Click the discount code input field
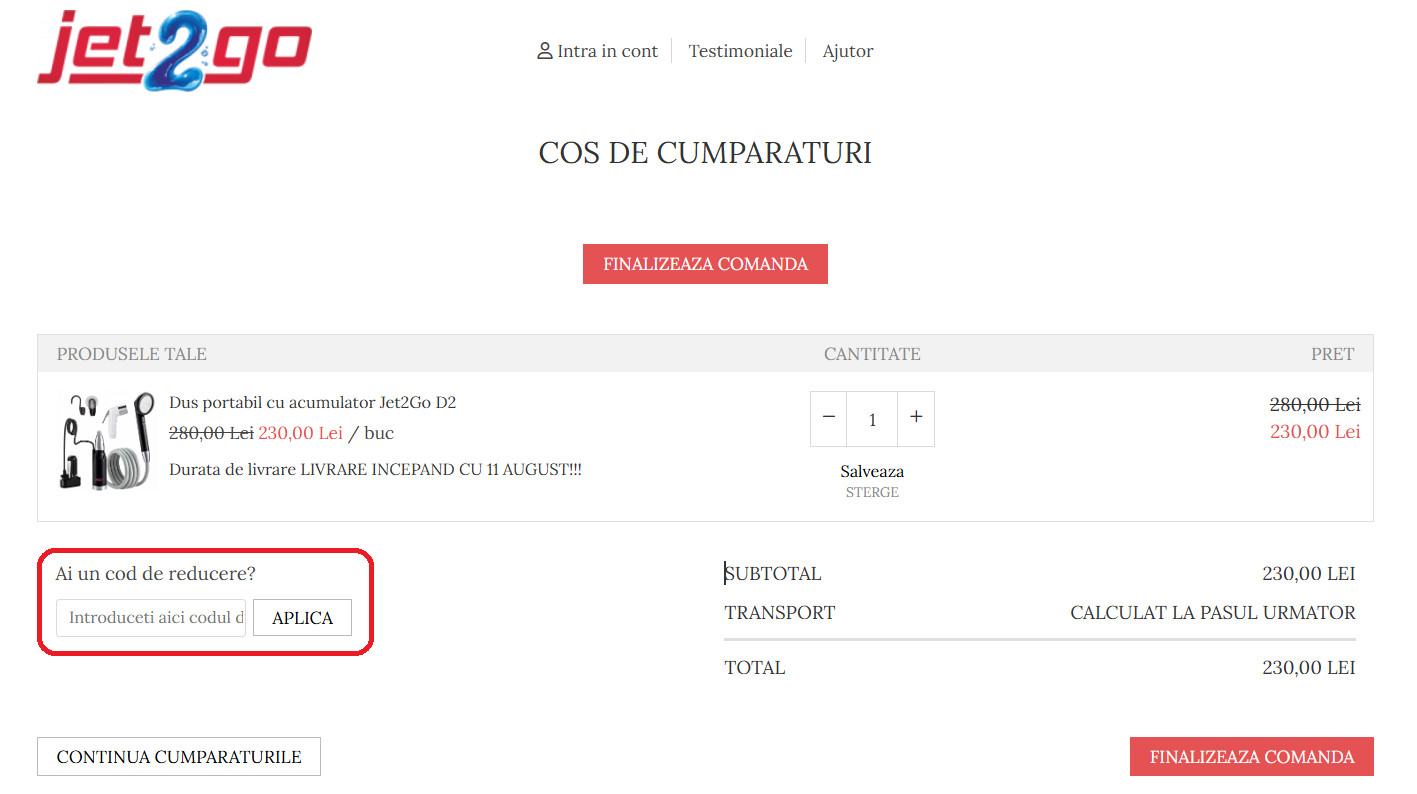The width and height of the screenshot is (1417, 794). tap(150, 617)
